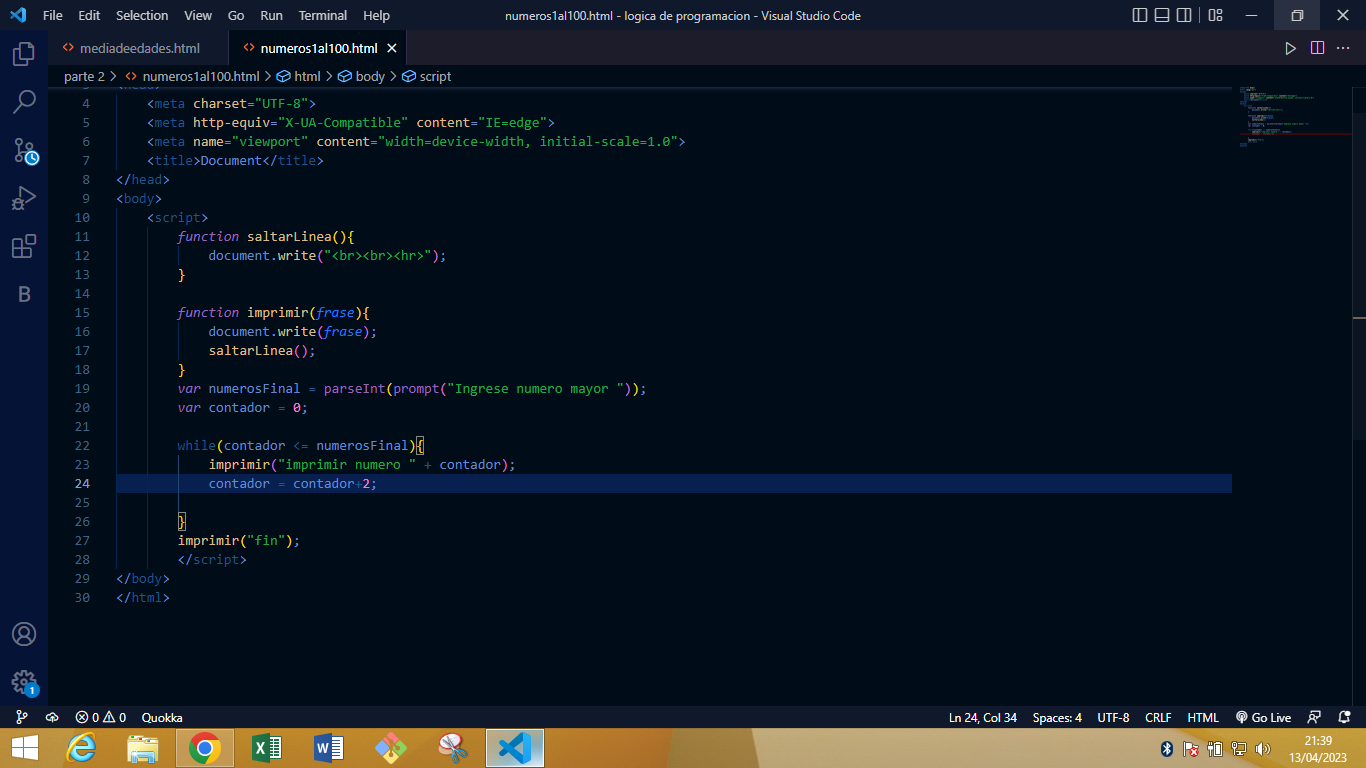Open Customize Layout icon in title bar

point(1216,15)
